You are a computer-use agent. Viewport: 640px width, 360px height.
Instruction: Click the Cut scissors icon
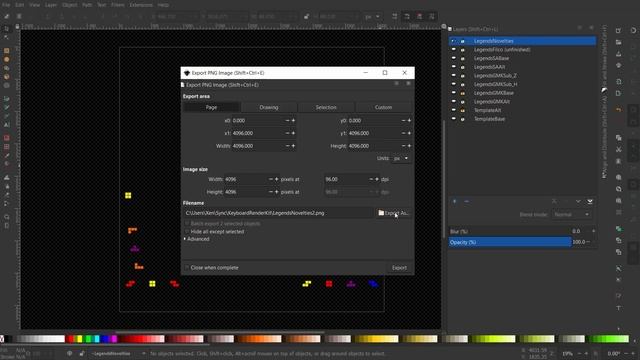(619, 149)
